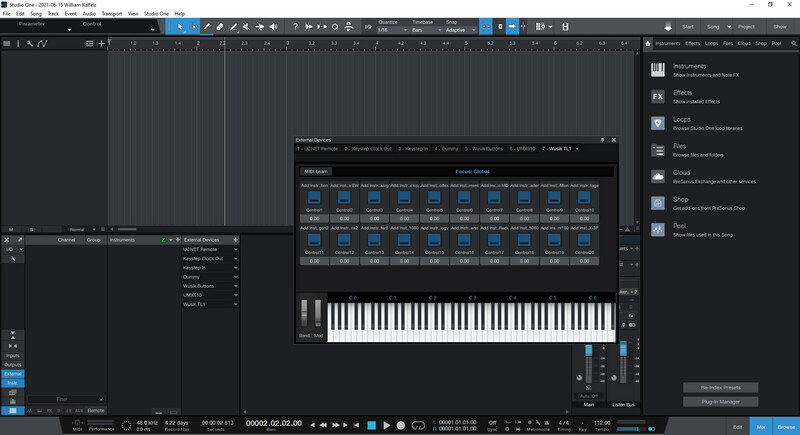Add an instrument with the Instruments plus
The height and width of the screenshot is (435, 800).
point(178,240)
